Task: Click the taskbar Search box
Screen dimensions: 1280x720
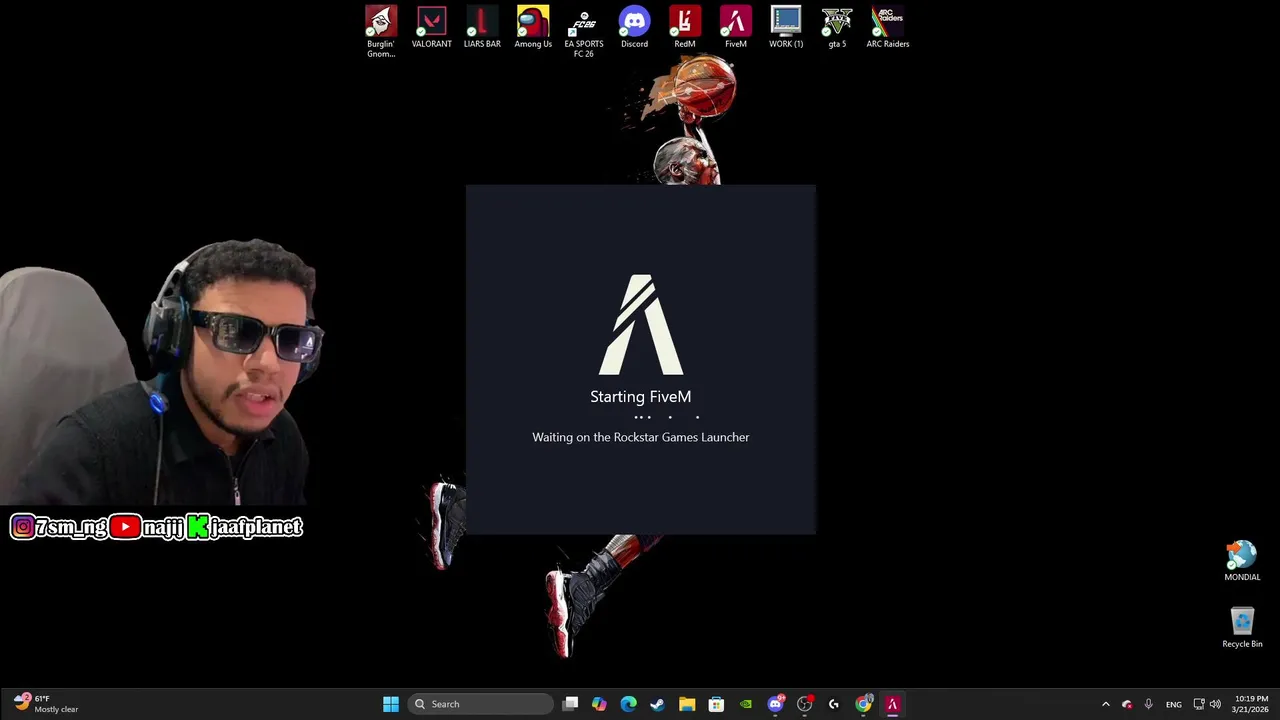Action: [481, 704]
